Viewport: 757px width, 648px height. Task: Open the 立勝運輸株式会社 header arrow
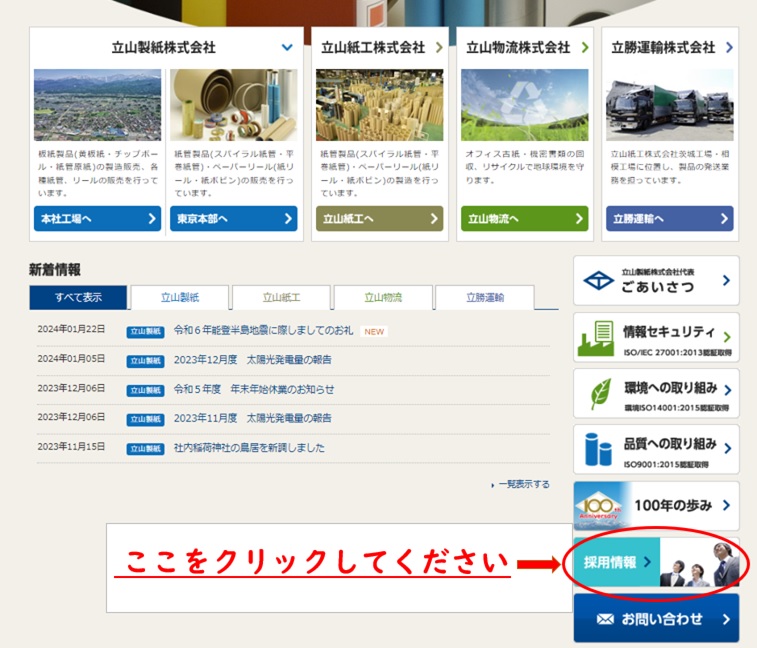(729, 47)
